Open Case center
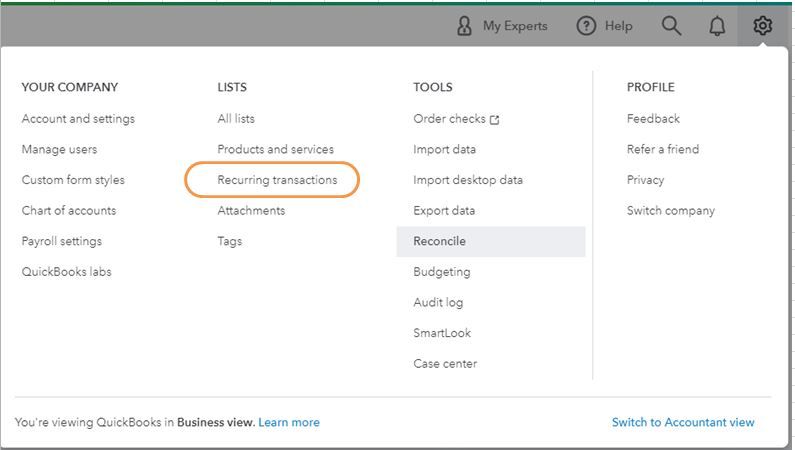This screenshot has height=450, width=795. (x=445, y=363)
